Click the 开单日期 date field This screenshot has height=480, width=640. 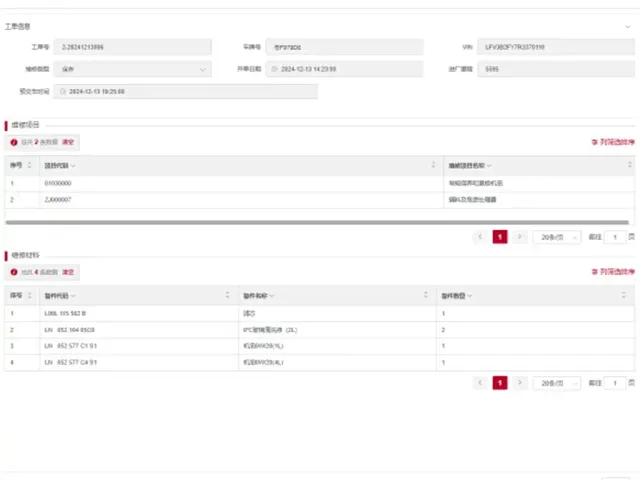tap(344, 69)
